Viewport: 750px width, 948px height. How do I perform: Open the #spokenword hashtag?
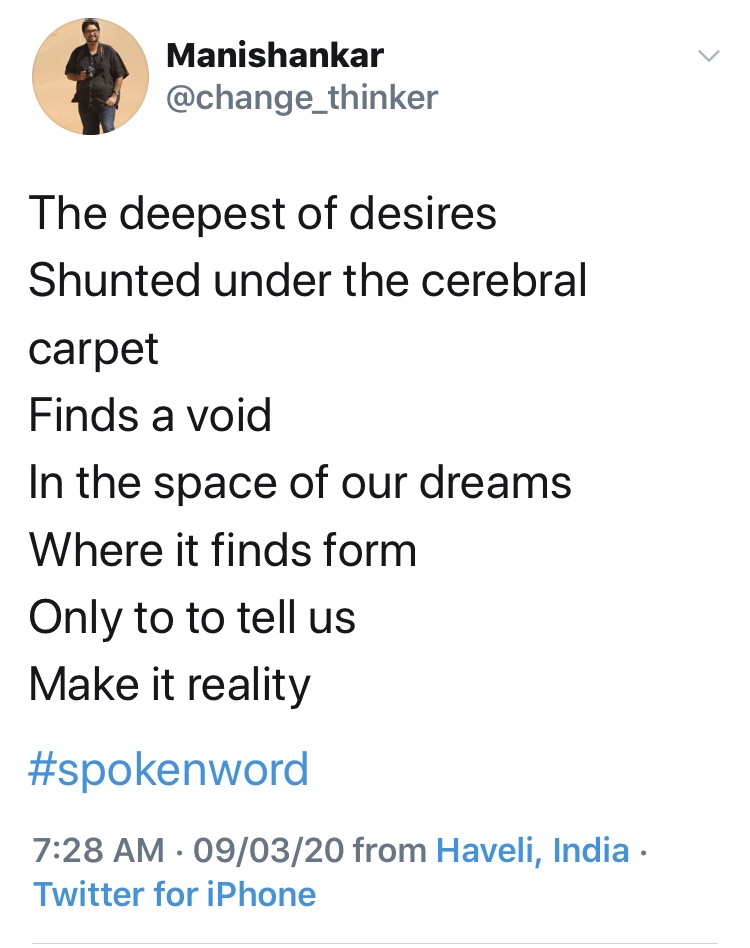pyautogui.click(x=168, y=770)
